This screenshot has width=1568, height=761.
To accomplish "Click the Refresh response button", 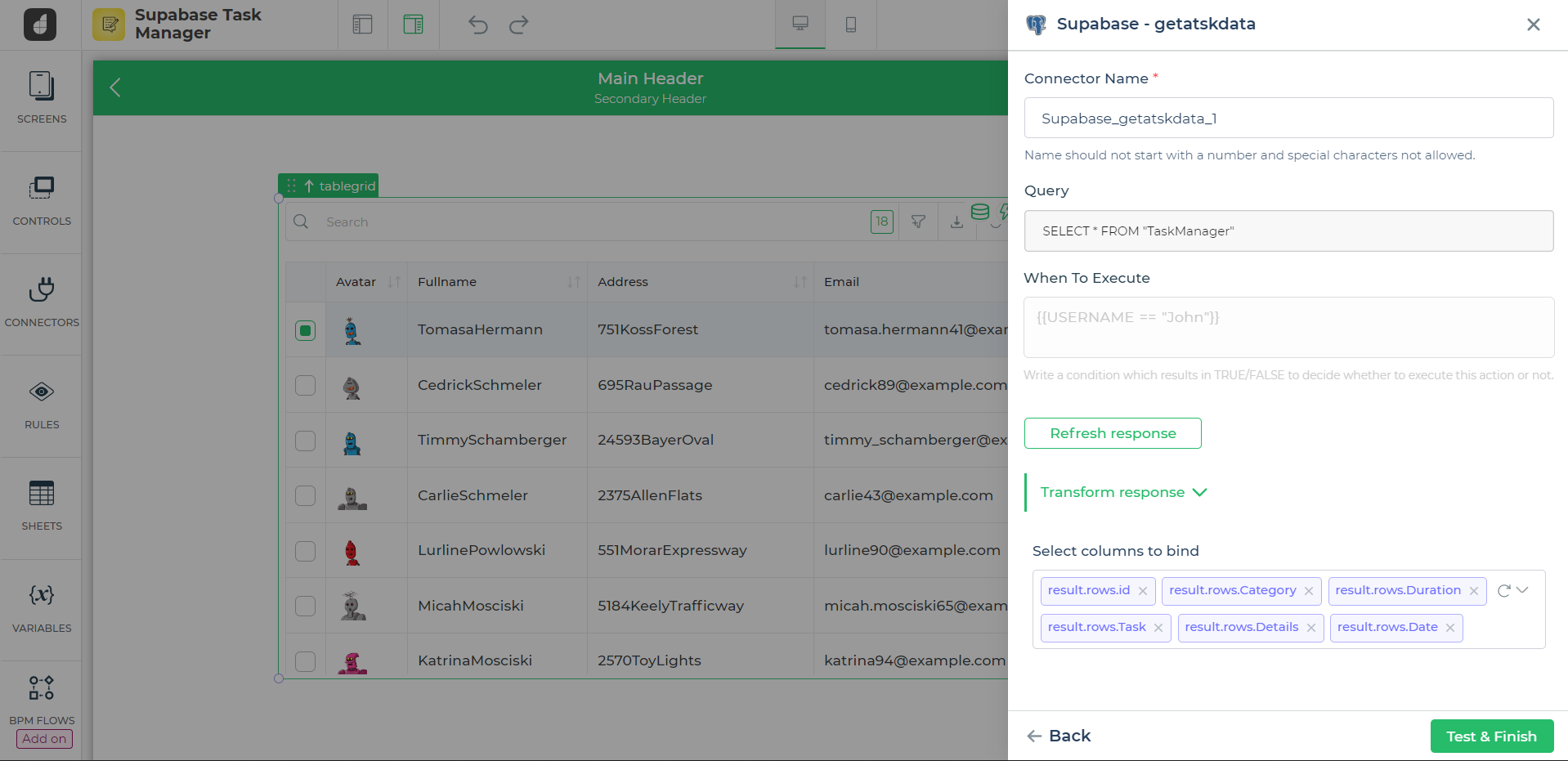I will point(1112,433).
